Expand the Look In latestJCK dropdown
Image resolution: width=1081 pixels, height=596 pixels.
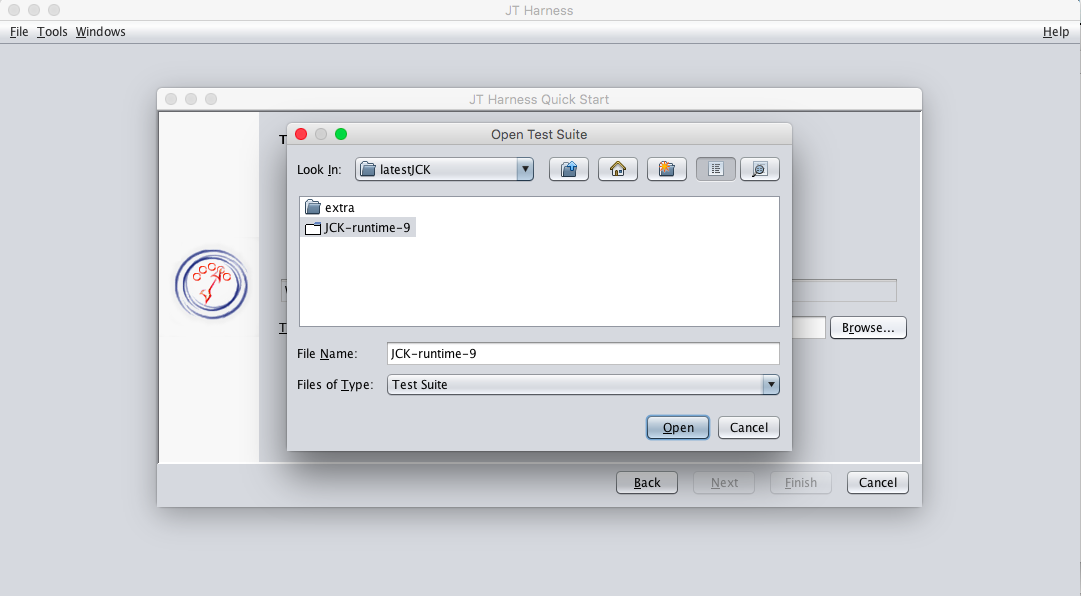point(525,169)
